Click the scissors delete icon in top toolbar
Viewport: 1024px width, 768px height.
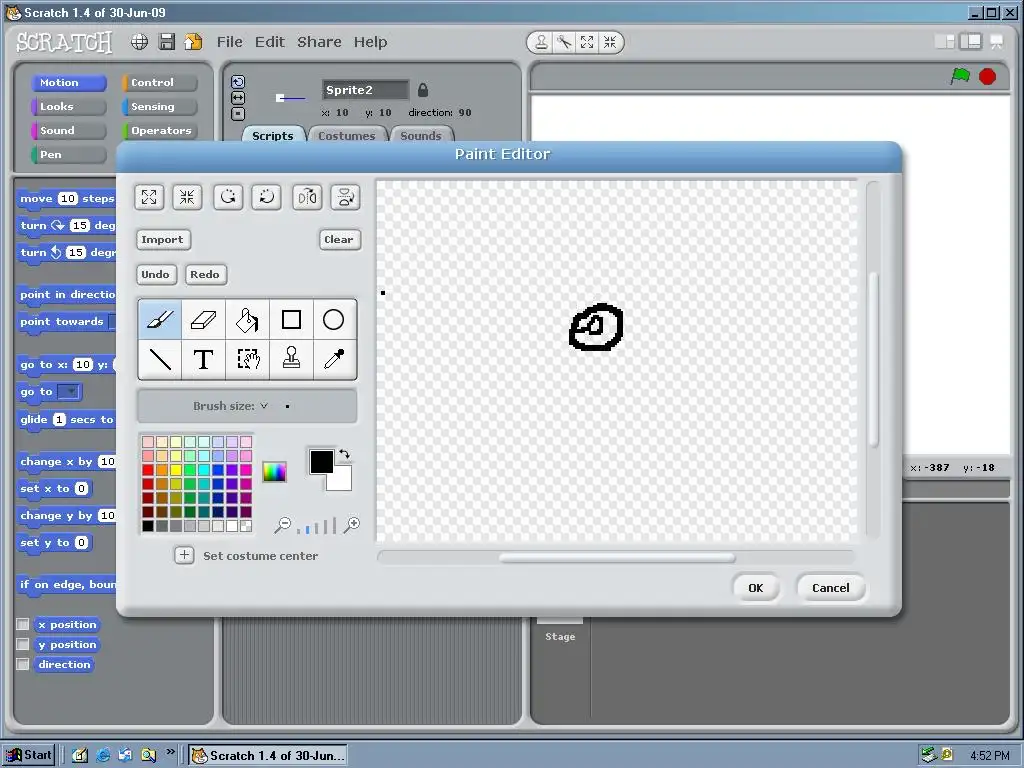click(564, 42)
